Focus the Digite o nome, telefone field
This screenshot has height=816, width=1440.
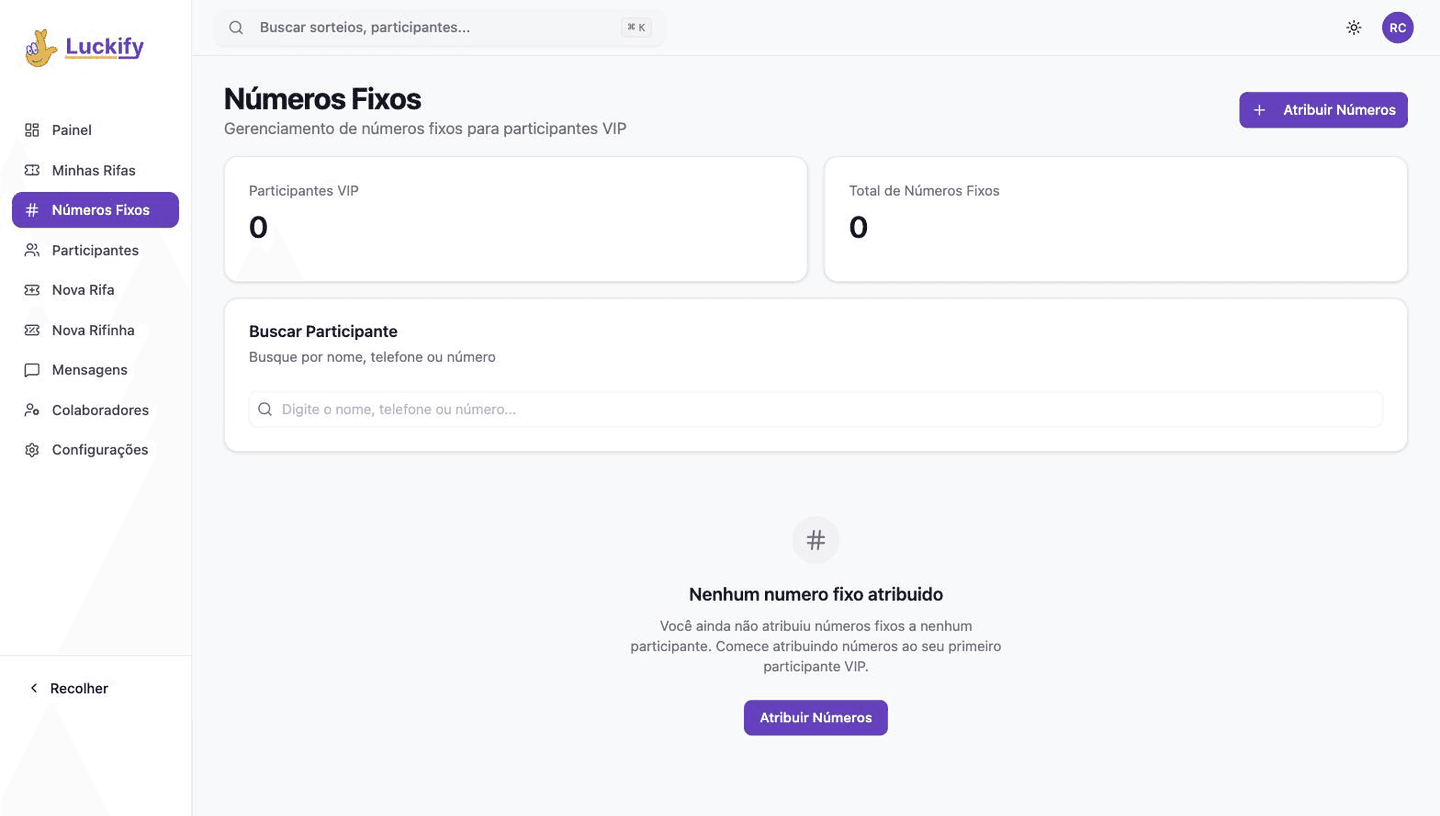click(816, 409)
